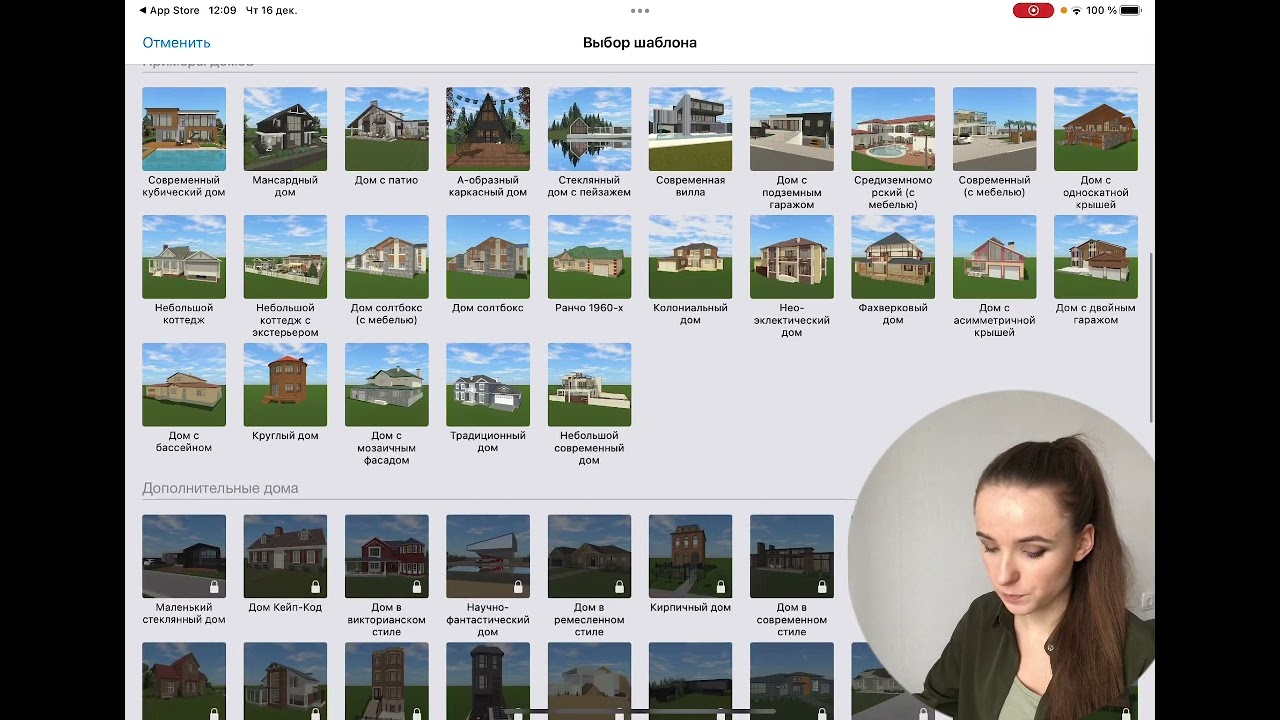Image resolution: width=1280 pixels, height=720 pixels.
Task: Return to App Store via back link
Action: click(x=169, y=10)
